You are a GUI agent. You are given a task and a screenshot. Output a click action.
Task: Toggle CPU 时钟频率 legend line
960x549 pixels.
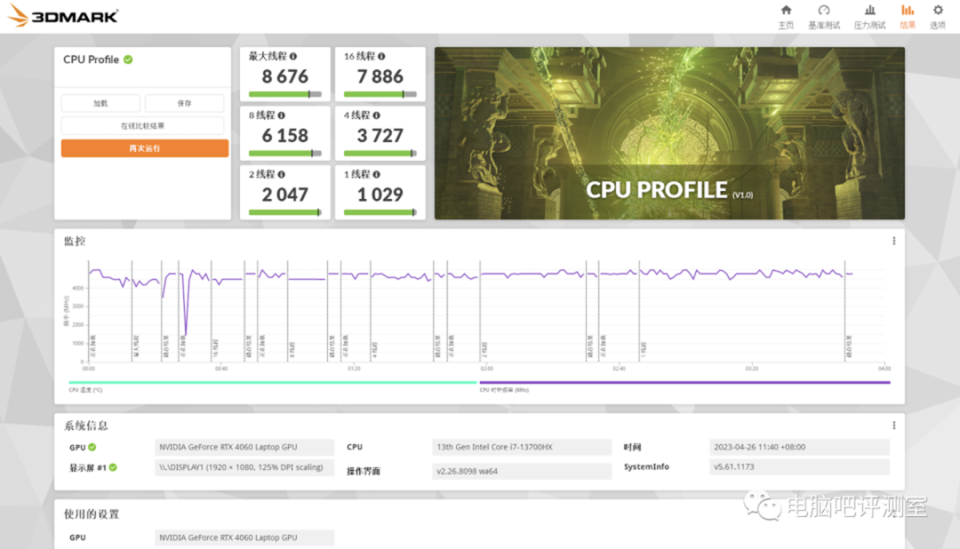(684, 383)
